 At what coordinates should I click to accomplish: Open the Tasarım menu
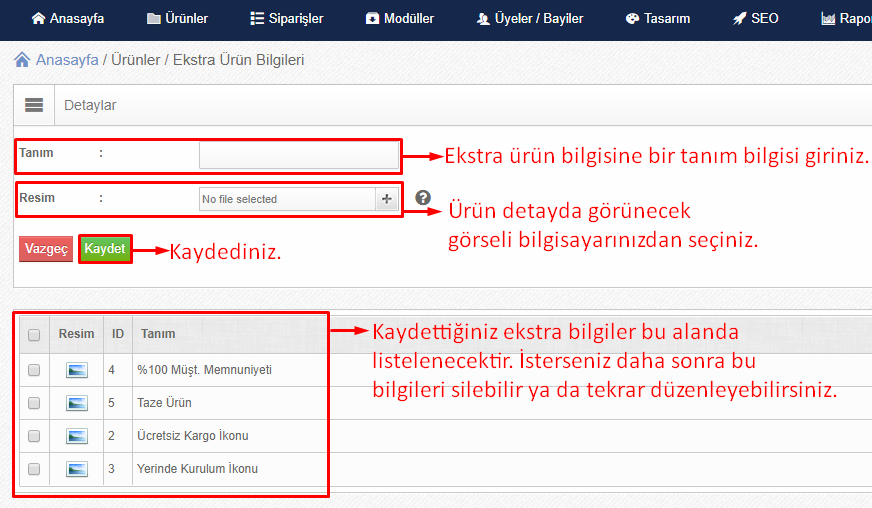click(x=657, y=18)
